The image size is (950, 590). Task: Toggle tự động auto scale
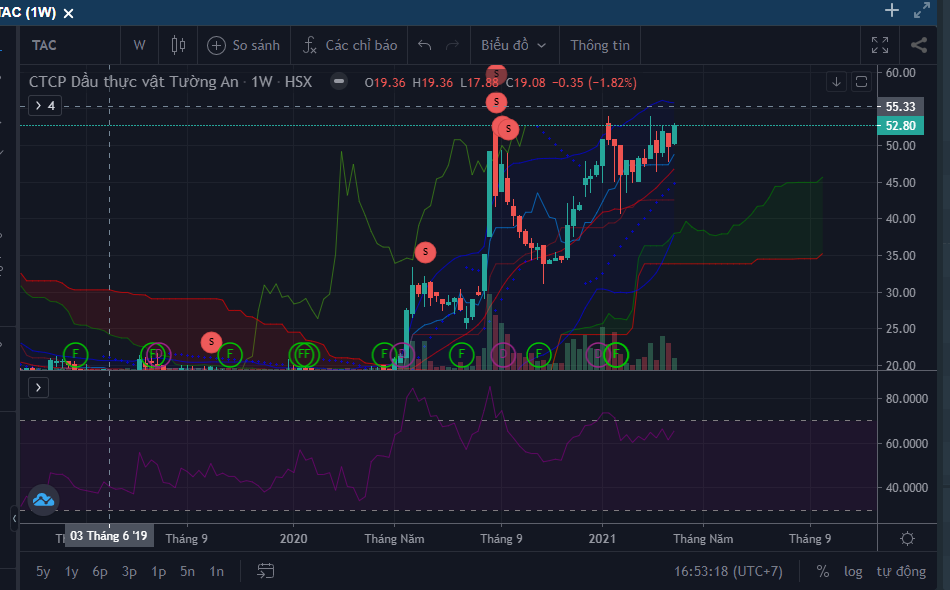[901, 571]
